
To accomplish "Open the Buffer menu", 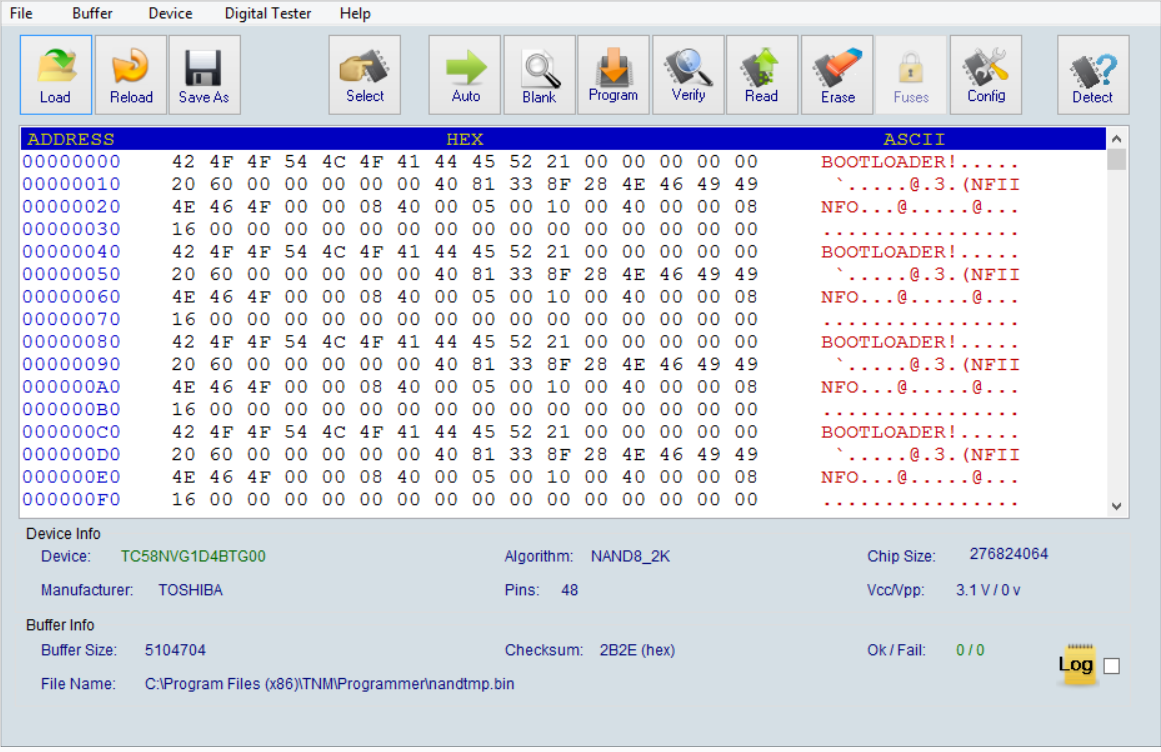I will pos(91,13).
